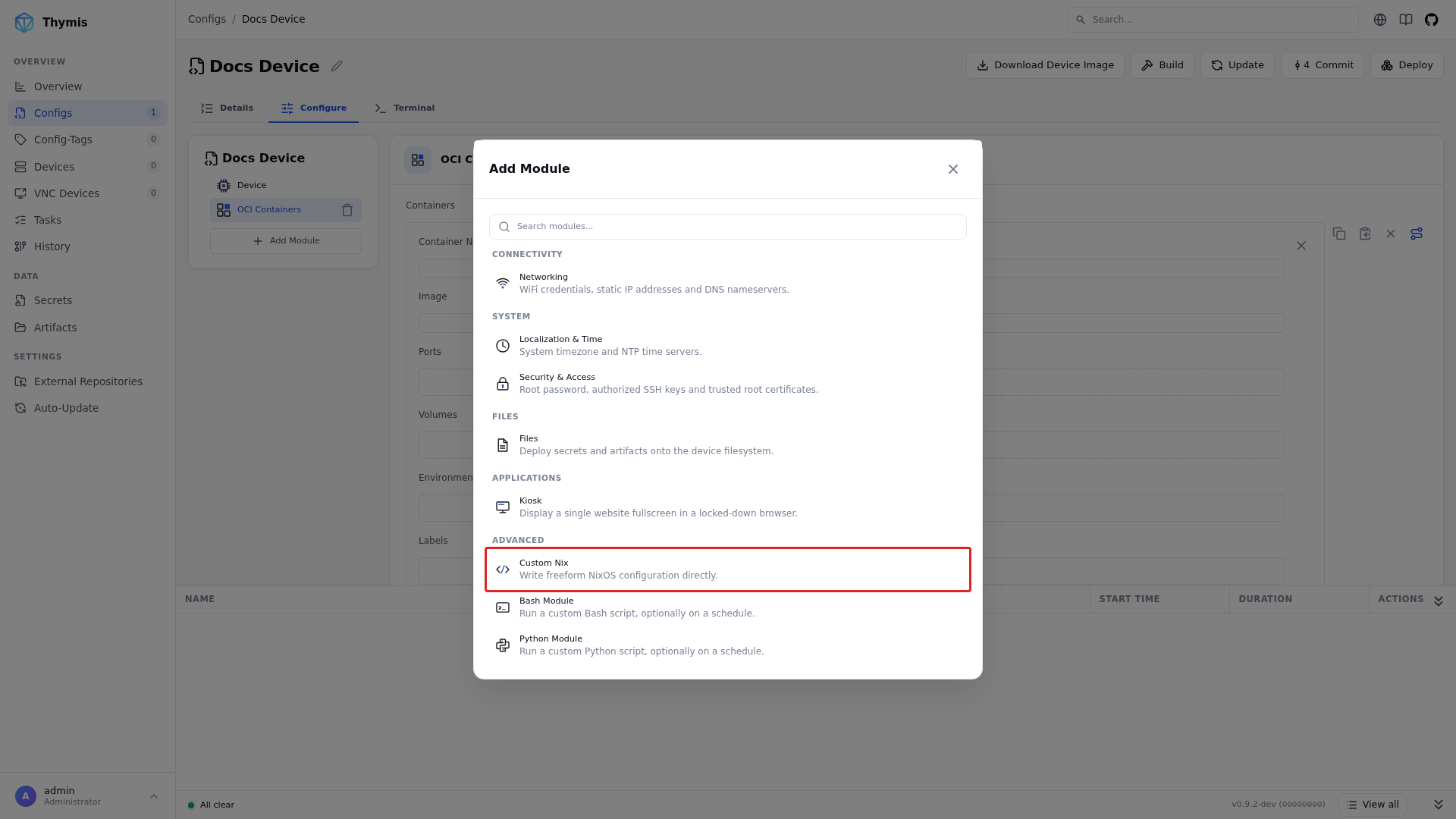Choose the Custom Nix module
The height and width of the screenshot is (819, 1456).
728,570
